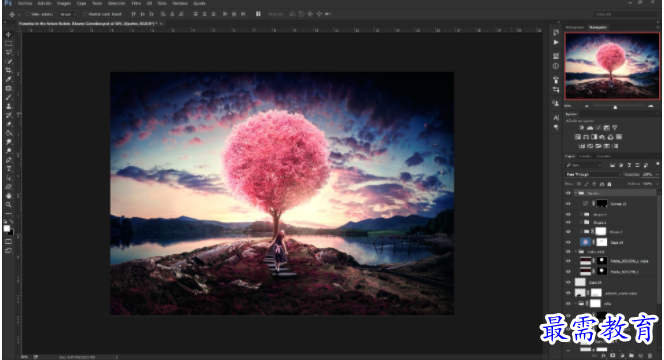
Task: Select the Crop tool
Action: click(x=8, y=70)
